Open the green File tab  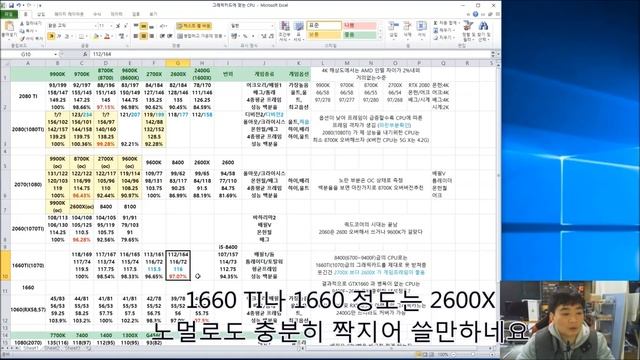8,14
